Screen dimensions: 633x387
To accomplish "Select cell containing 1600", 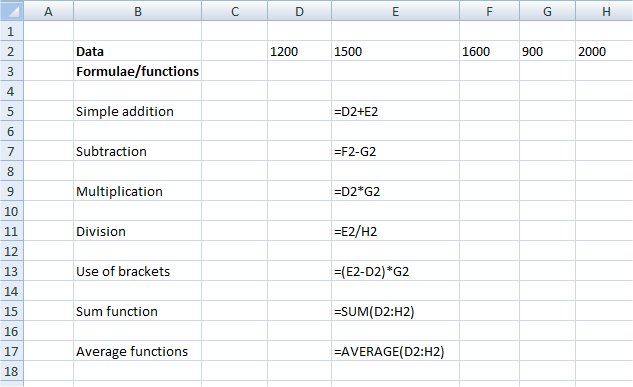I will 489,51.
